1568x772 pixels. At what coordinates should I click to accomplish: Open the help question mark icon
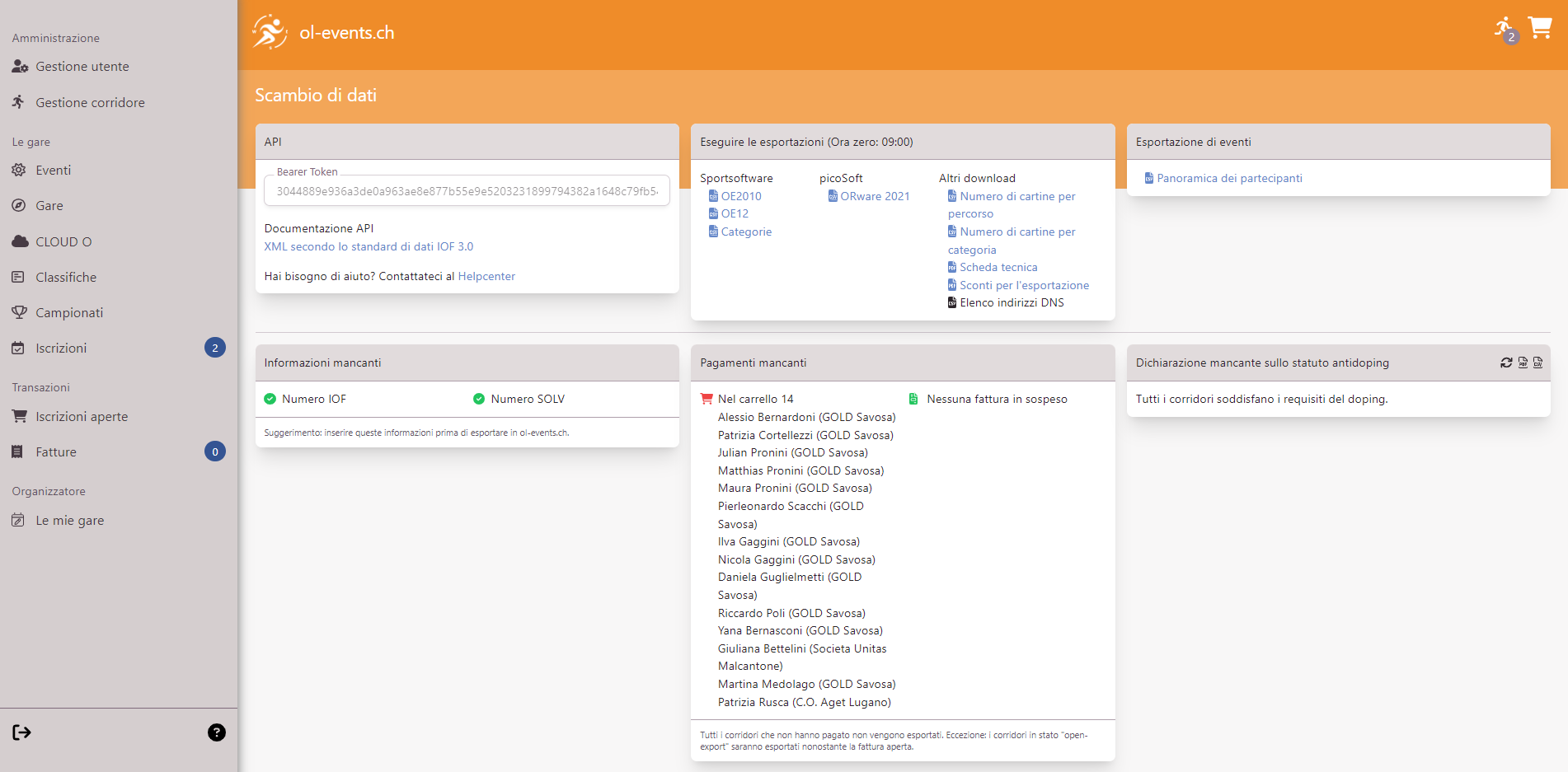click(x=217, y=732)
